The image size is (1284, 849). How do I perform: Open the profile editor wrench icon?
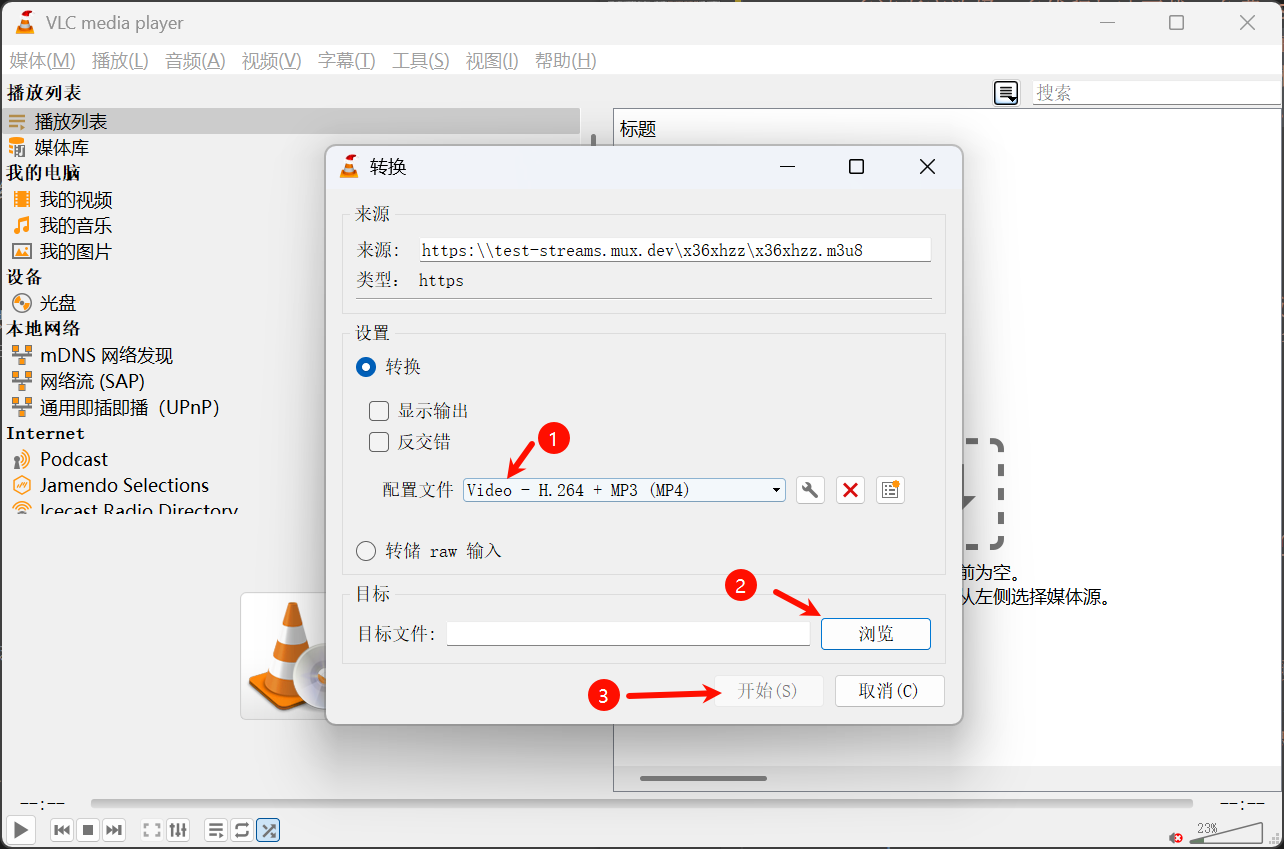tap(810, 489)
